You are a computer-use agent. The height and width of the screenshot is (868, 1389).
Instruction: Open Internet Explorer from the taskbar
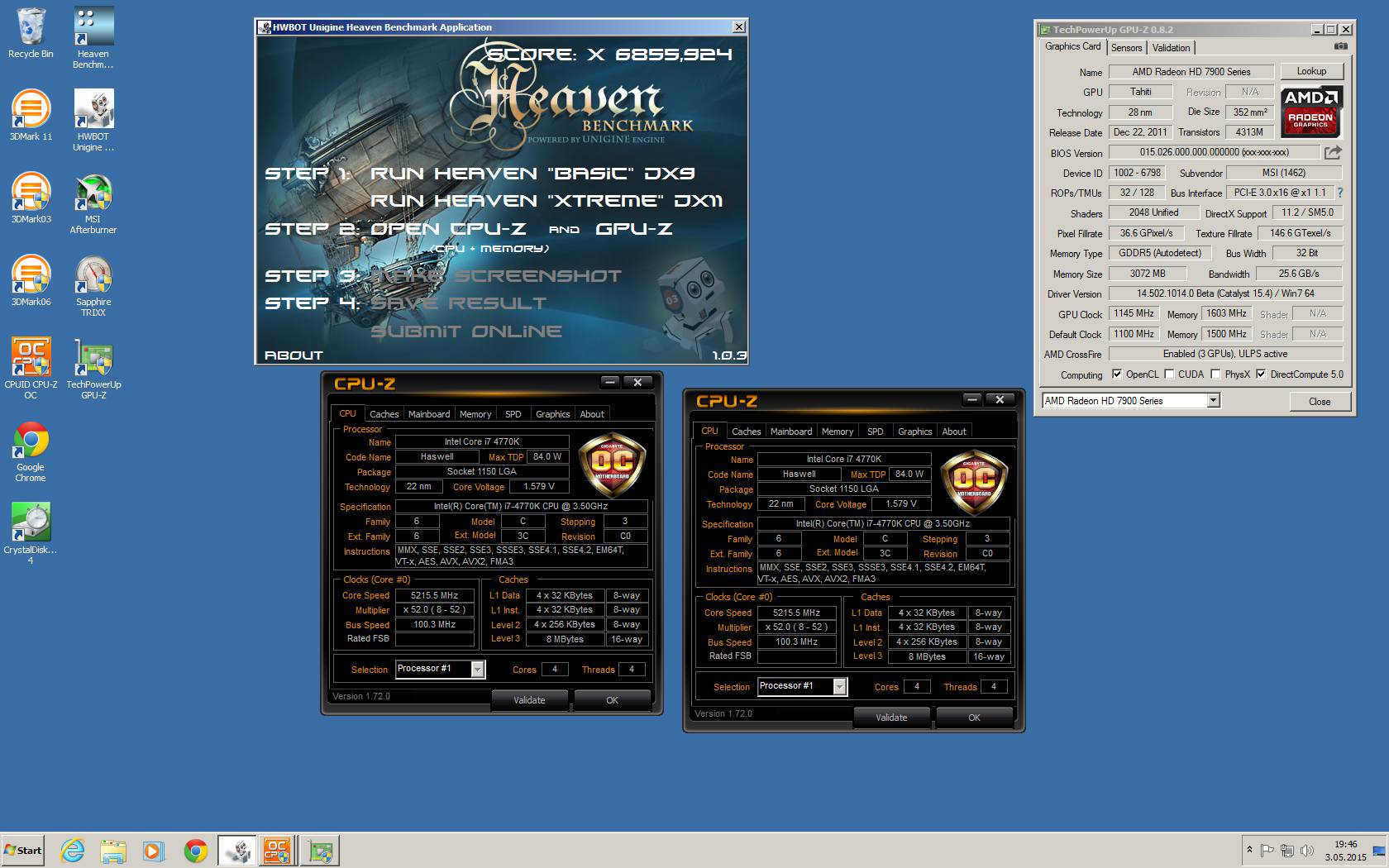[x=73, y=851]
